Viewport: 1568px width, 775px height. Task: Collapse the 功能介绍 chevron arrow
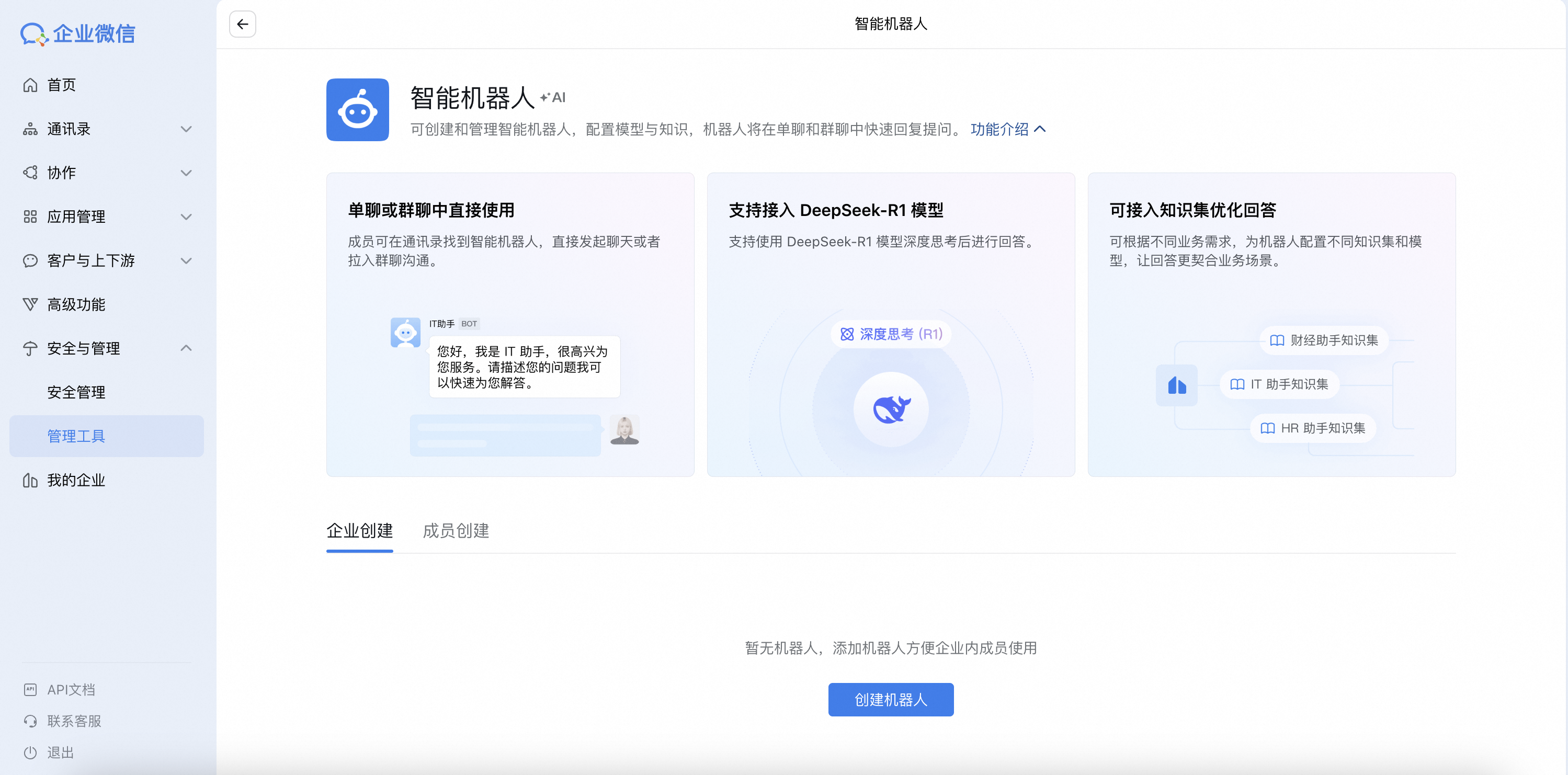click(1040, 129)
